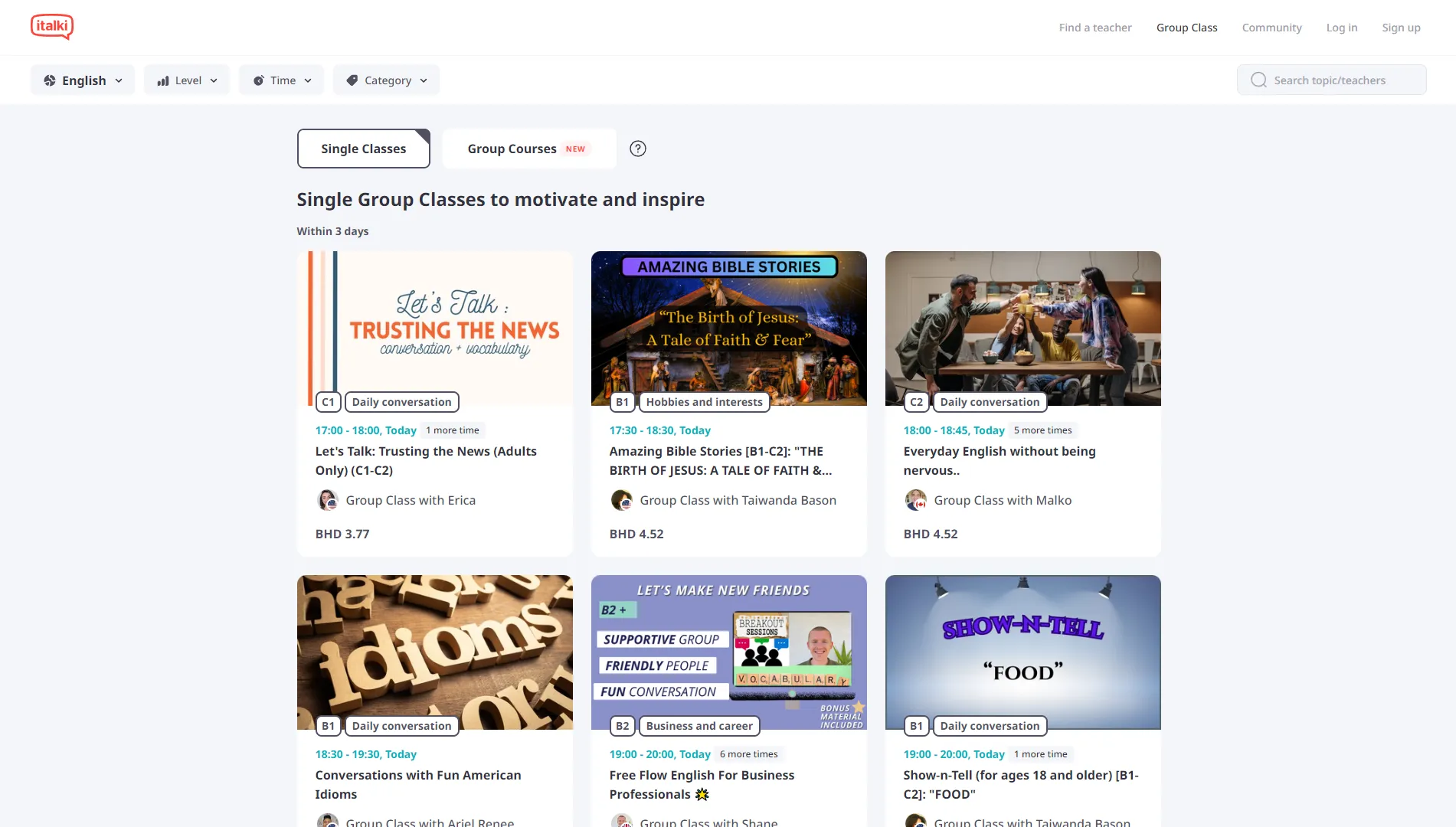Click the C1 level badge

coord(329,402)
